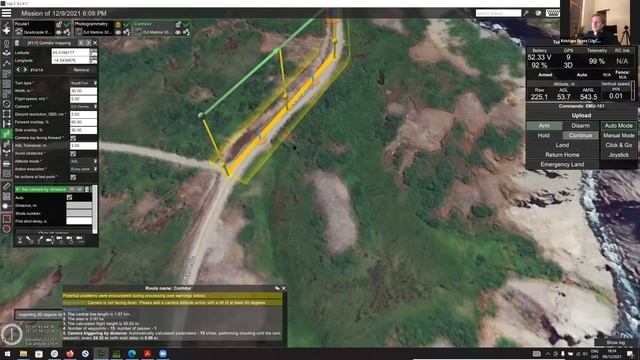Click the action list vertical scrollbar
640x360 pixels.
point(95,209)
